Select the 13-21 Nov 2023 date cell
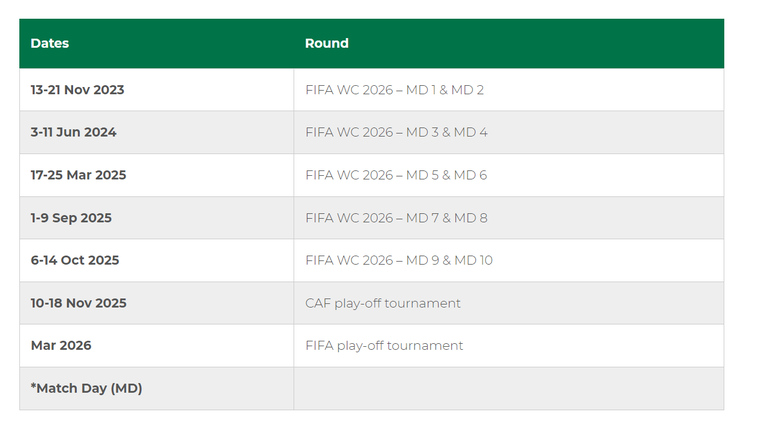 click(x=78, y=90)
